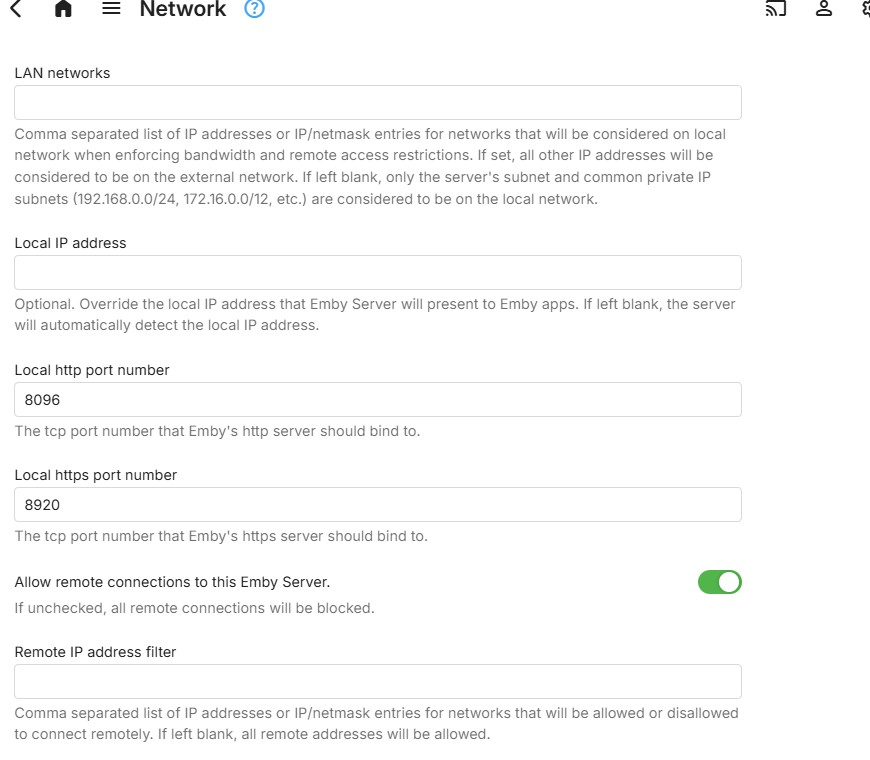Click the cast to device icon

776,9
